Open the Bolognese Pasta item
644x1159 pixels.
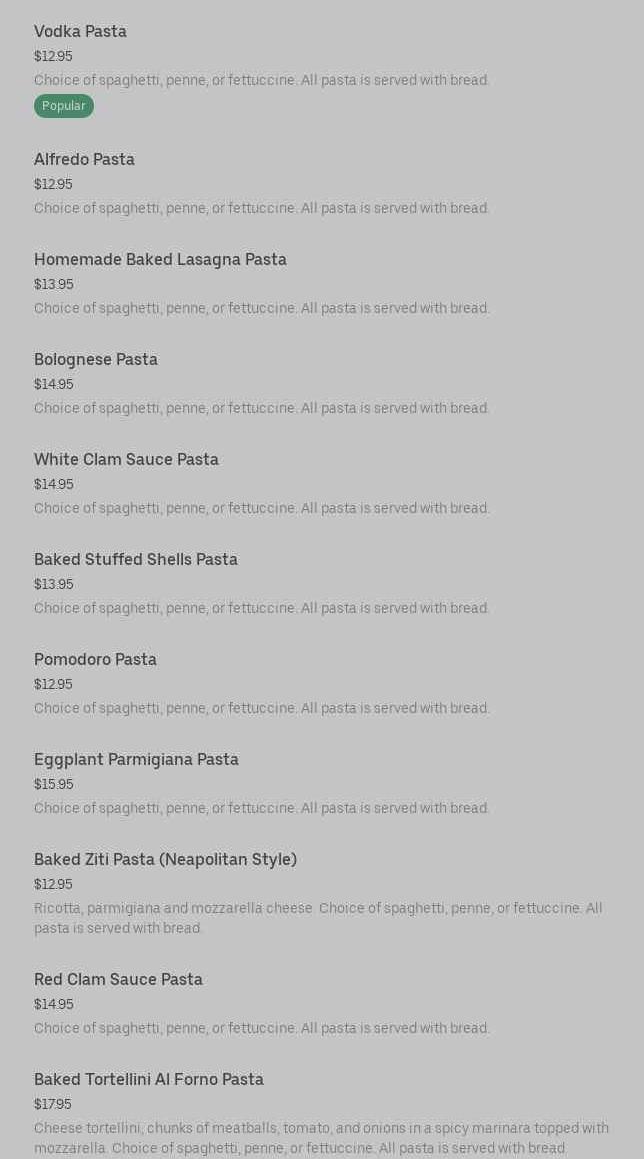[x=96, y=360]
